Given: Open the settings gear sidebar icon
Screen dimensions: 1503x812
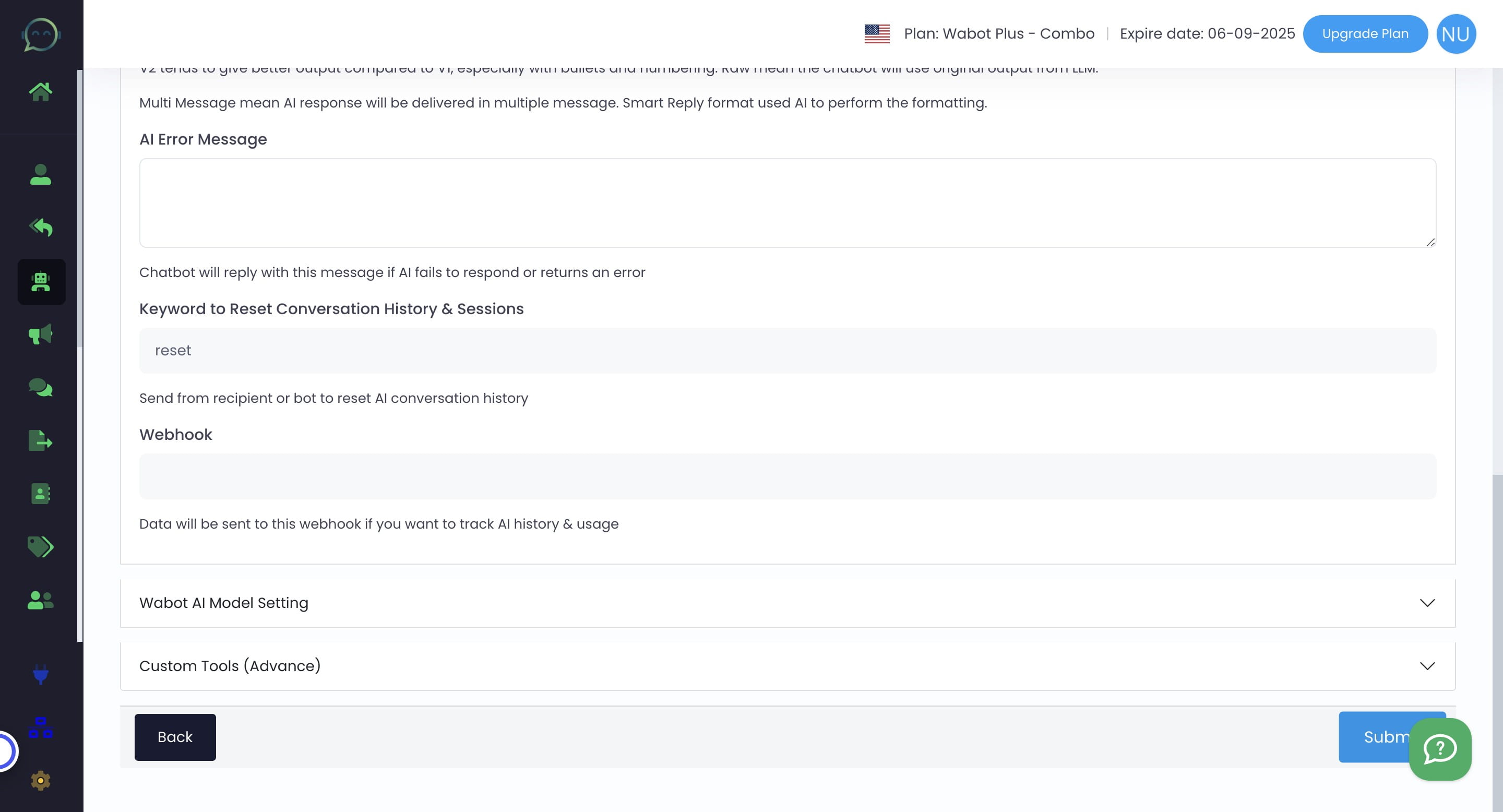Looking at the screenshot, I should (41, 781).
